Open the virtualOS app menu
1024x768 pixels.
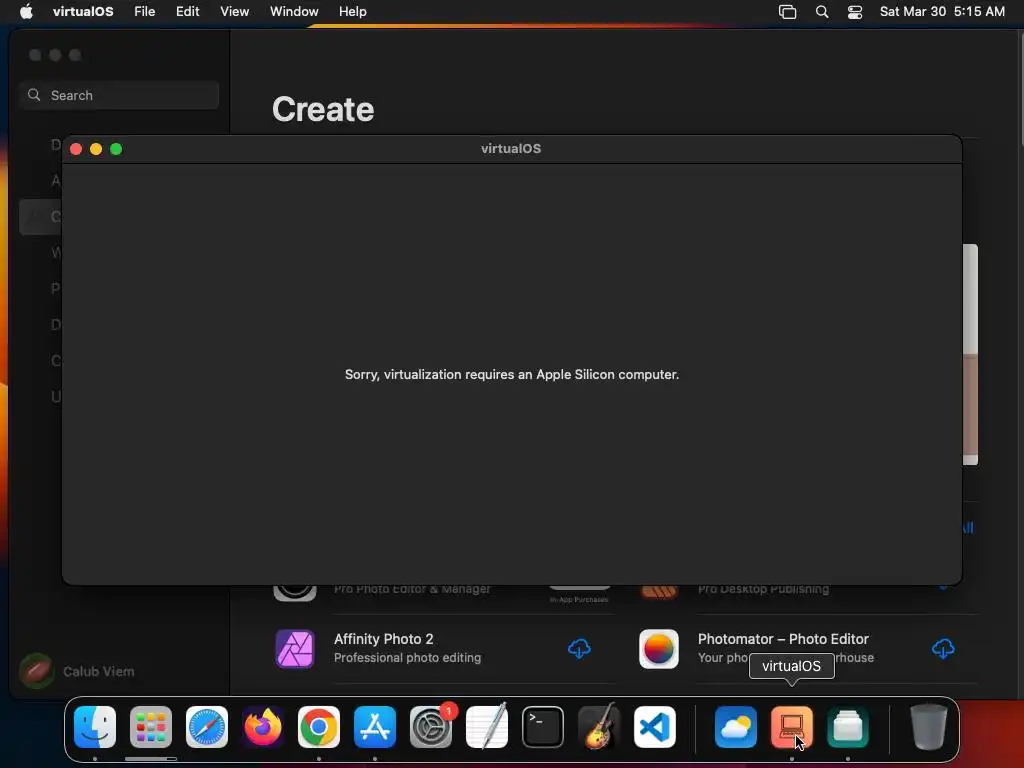[83, 11]
